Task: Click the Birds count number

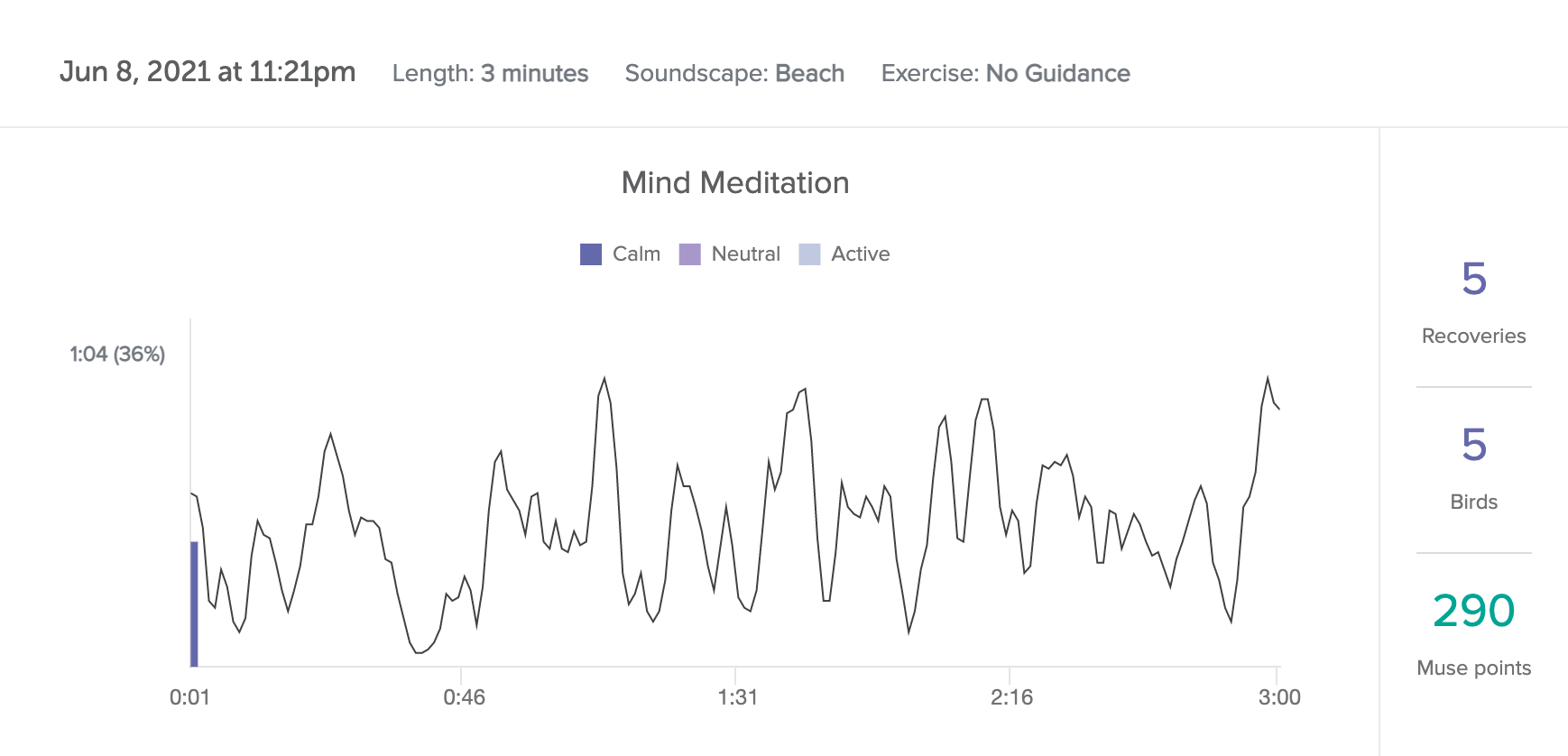Action: (1473, 446)
